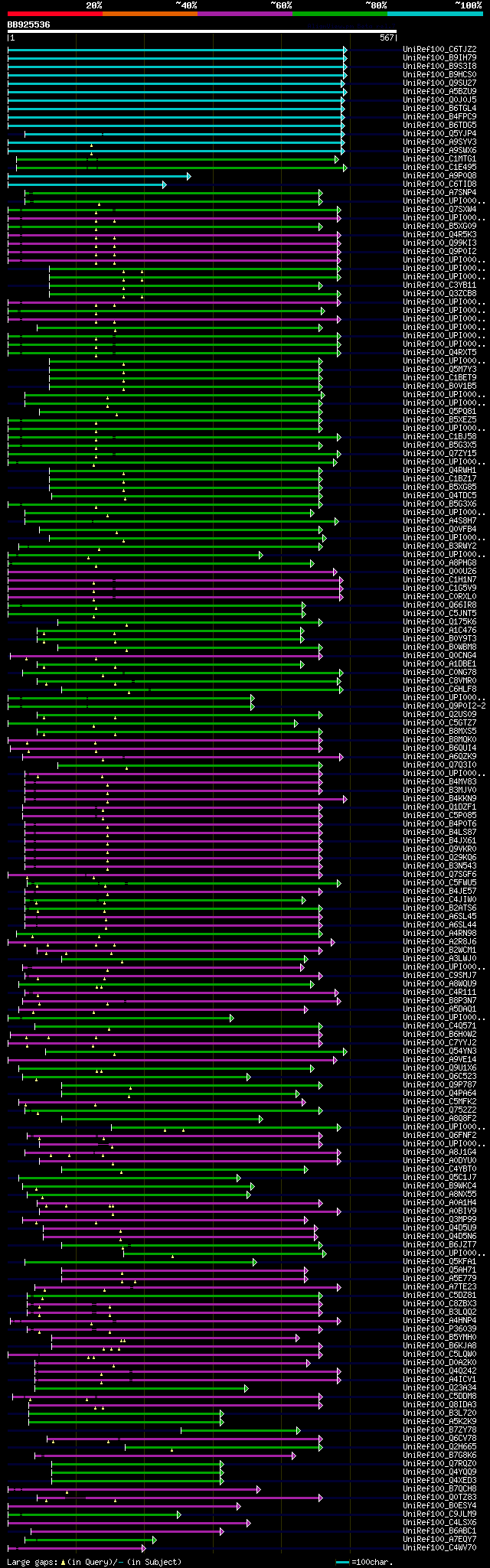490x1568 pixels.
Task: Select the UniRef100_Q99KI3 entry
Action: 439,243
